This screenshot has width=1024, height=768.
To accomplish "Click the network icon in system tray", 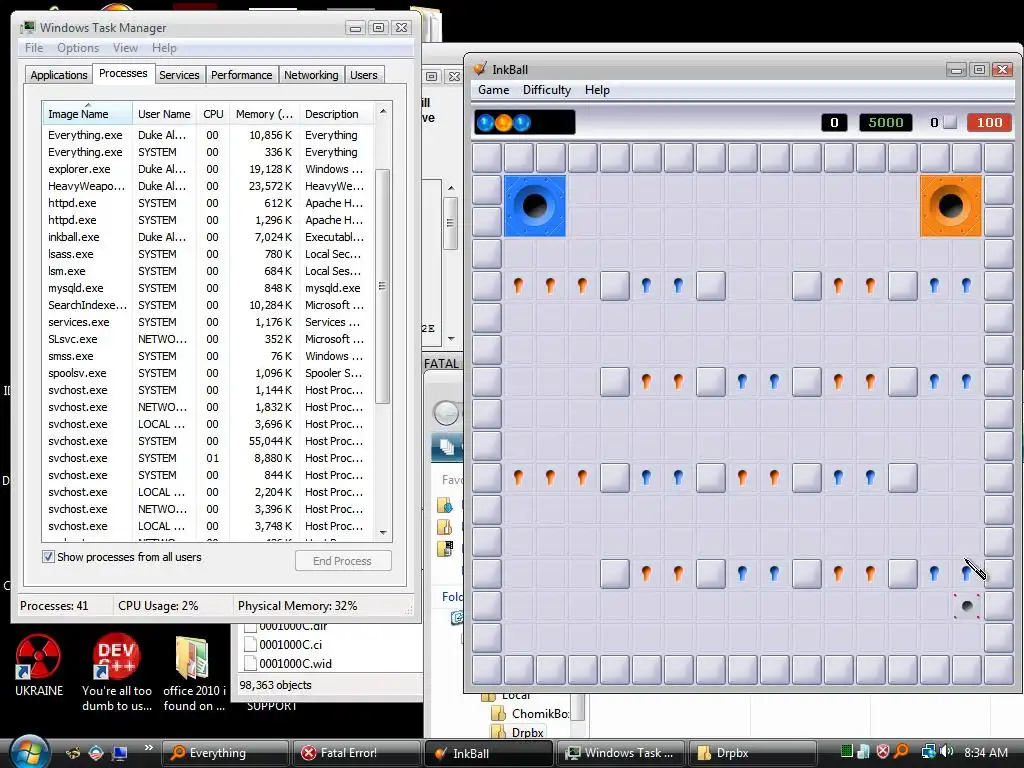I will click(928, 752).
